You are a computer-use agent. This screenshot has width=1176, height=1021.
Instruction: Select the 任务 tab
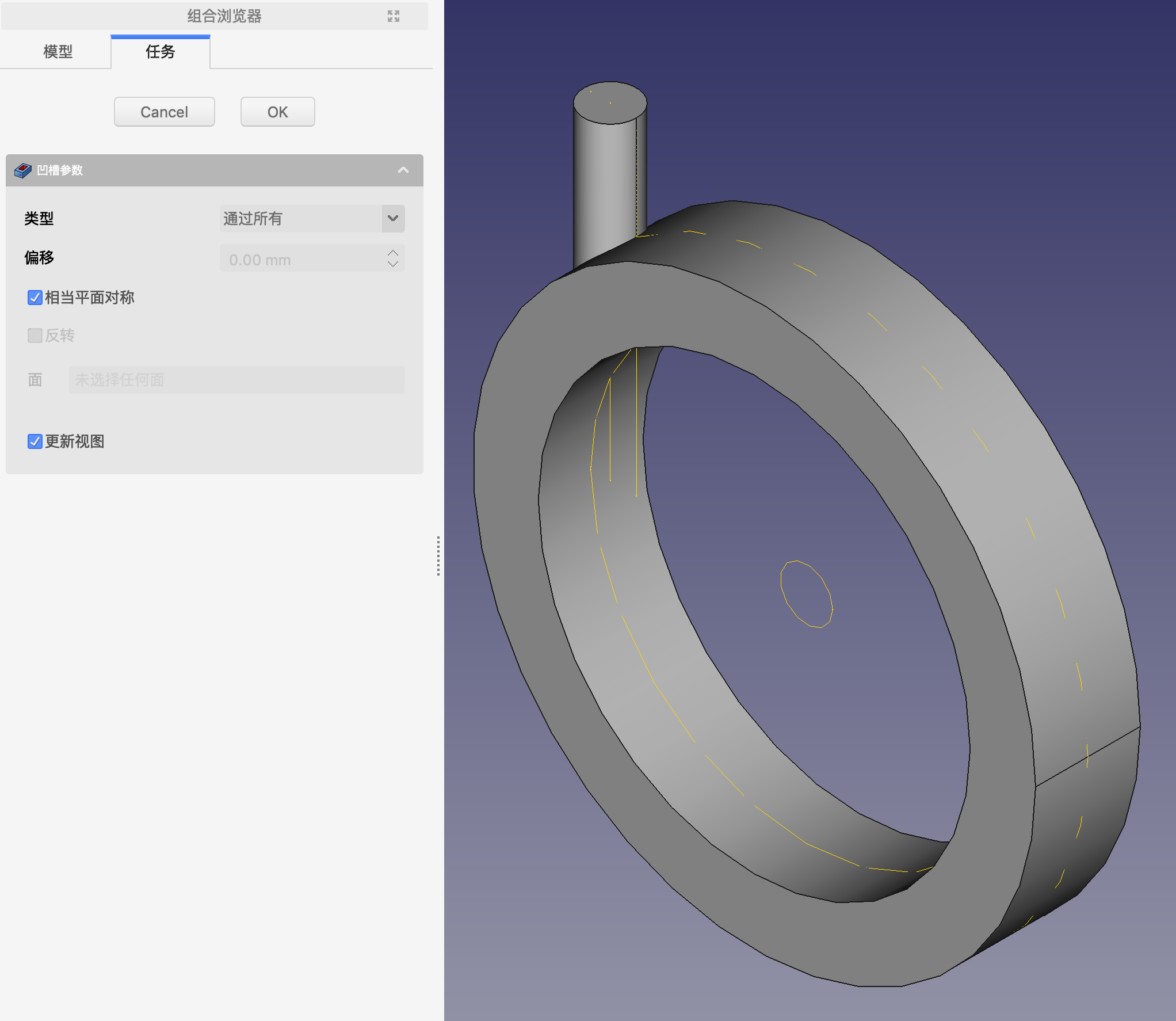[160, 52]
